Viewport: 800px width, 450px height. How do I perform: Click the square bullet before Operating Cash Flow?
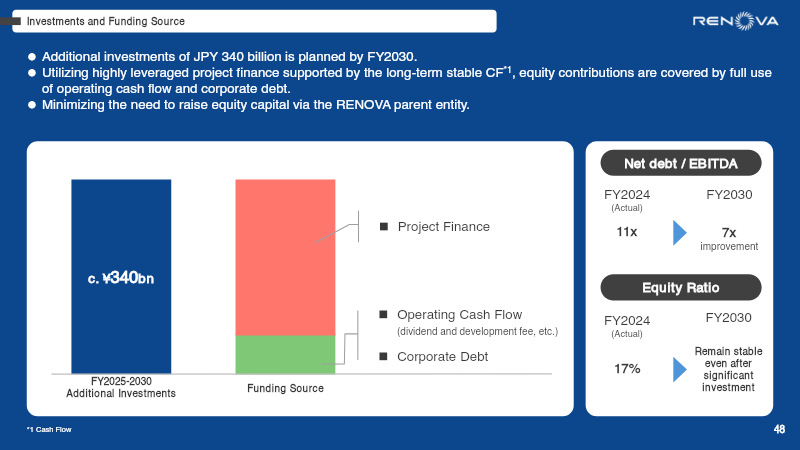click(384, 315)
